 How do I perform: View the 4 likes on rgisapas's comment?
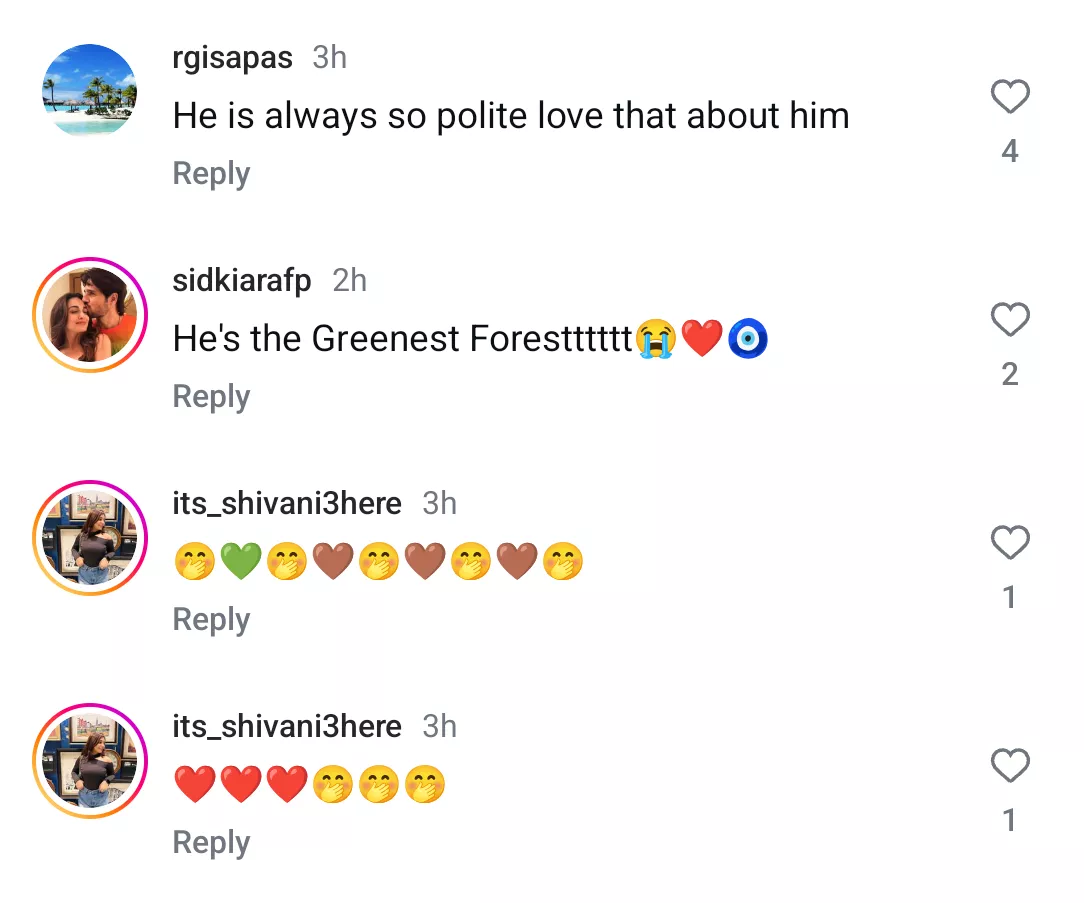(1010, 152)
